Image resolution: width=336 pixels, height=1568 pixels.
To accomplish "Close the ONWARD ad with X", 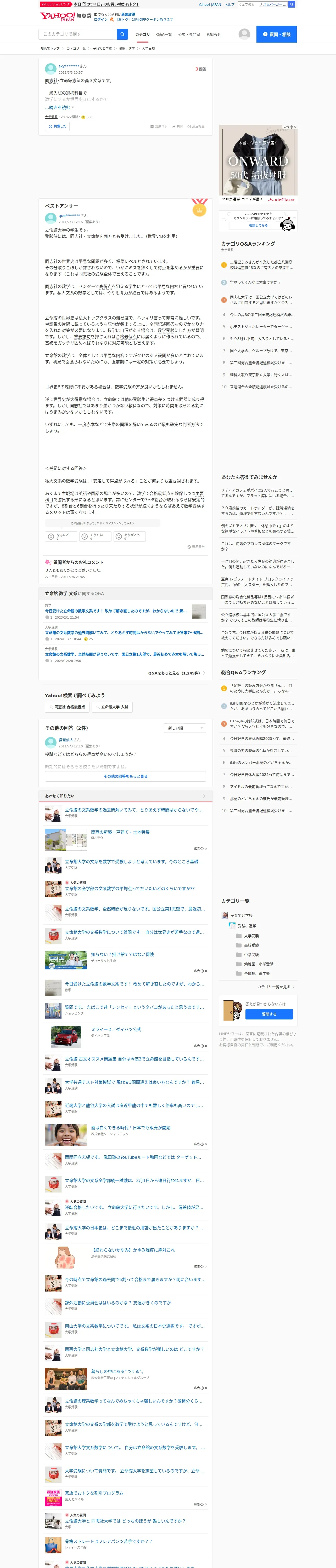I will 295,127.
